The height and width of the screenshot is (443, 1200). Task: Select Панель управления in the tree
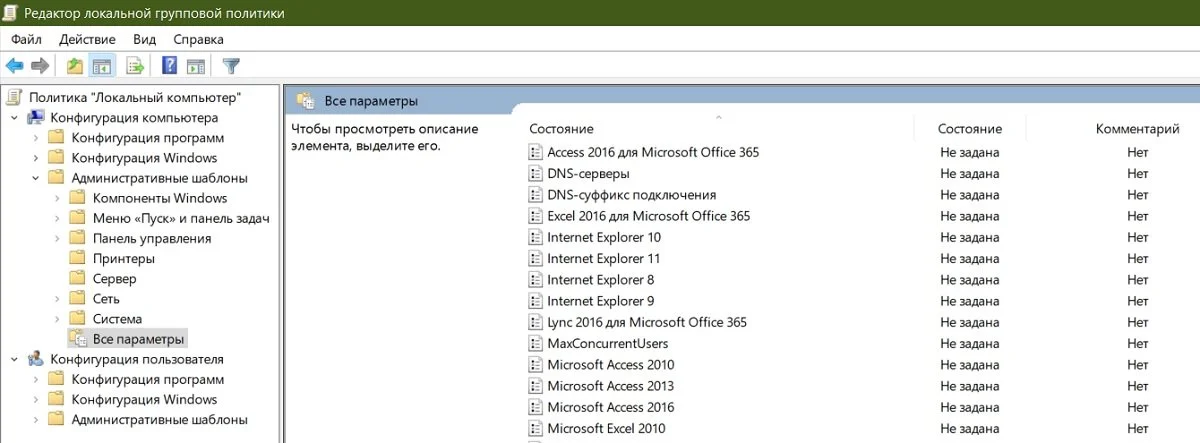[152, 238]
